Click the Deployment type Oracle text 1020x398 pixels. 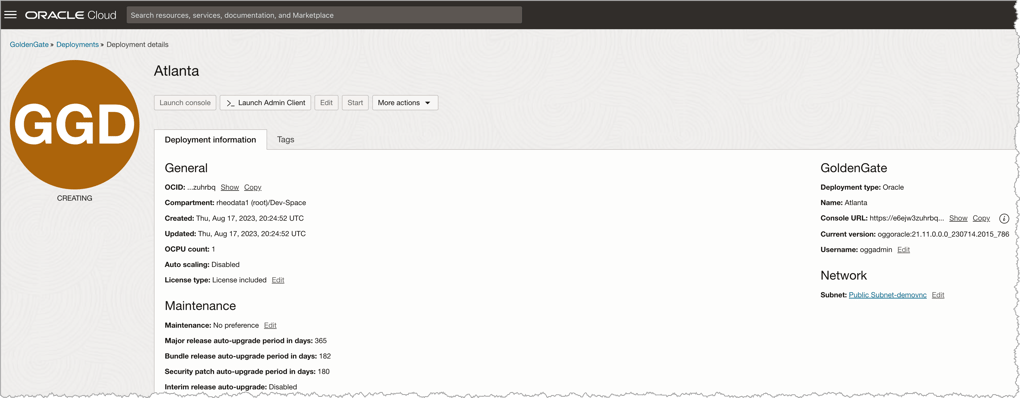point(893,187)
